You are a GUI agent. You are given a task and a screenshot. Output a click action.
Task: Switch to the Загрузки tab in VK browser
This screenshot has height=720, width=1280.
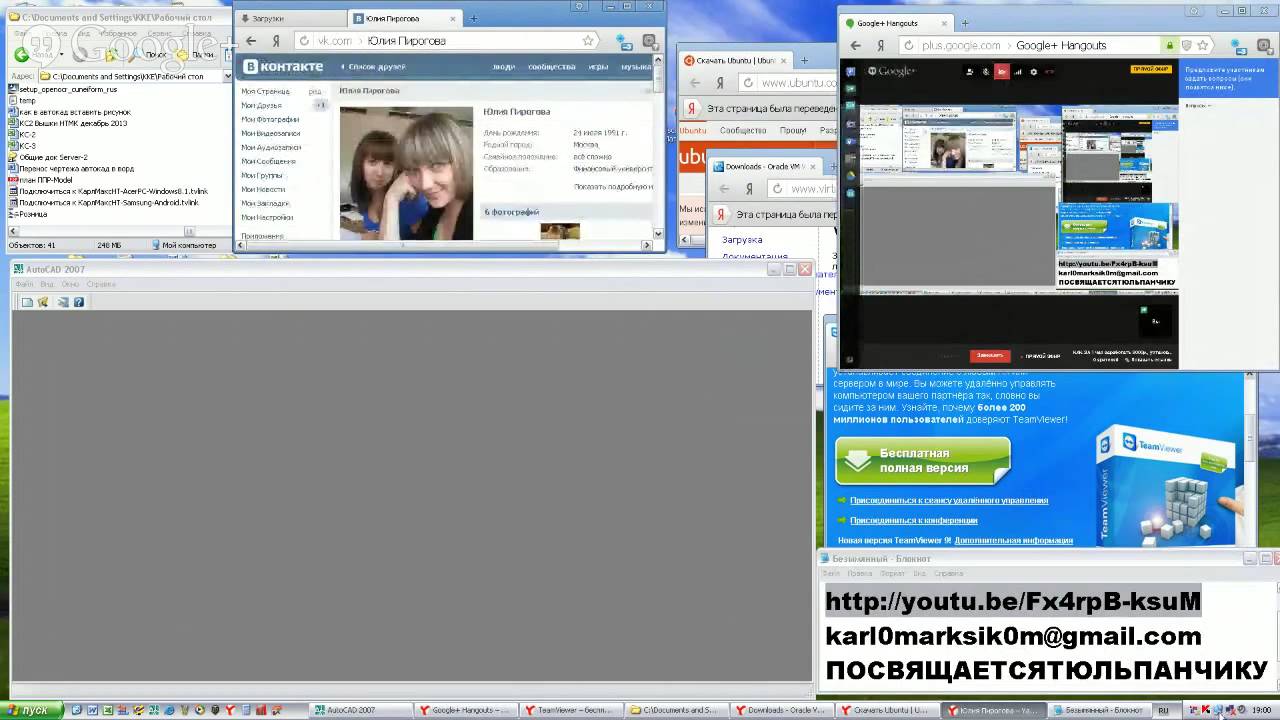[291, 18]
